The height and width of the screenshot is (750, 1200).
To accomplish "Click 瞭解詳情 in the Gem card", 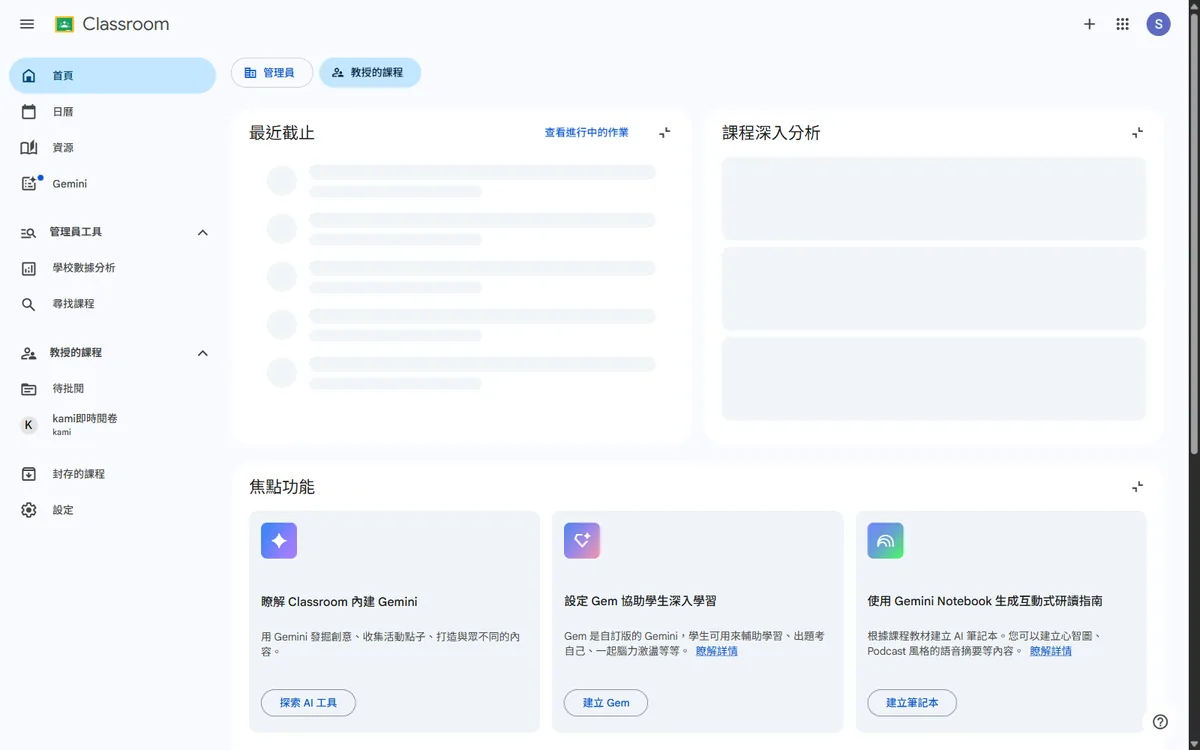I will click(717, 651).
